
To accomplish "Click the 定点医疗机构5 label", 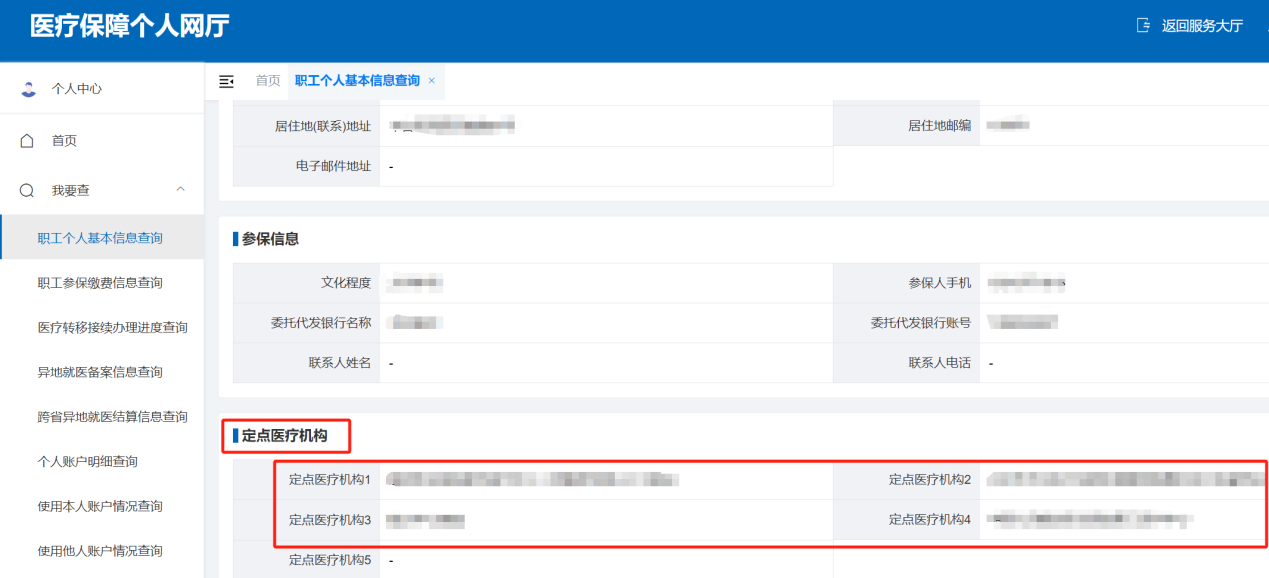I will pyautogui.click(x=330, y=560).
